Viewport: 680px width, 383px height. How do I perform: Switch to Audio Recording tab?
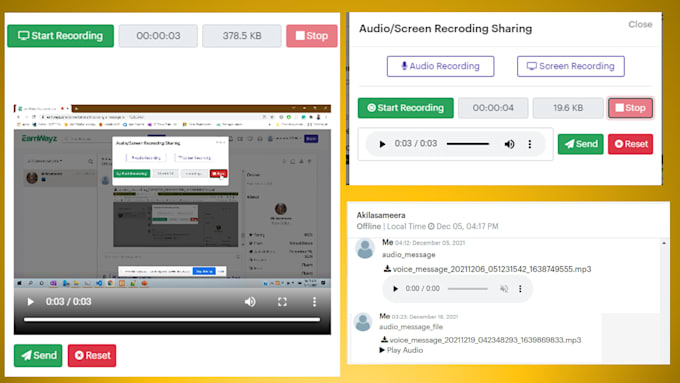click(441, 66)
